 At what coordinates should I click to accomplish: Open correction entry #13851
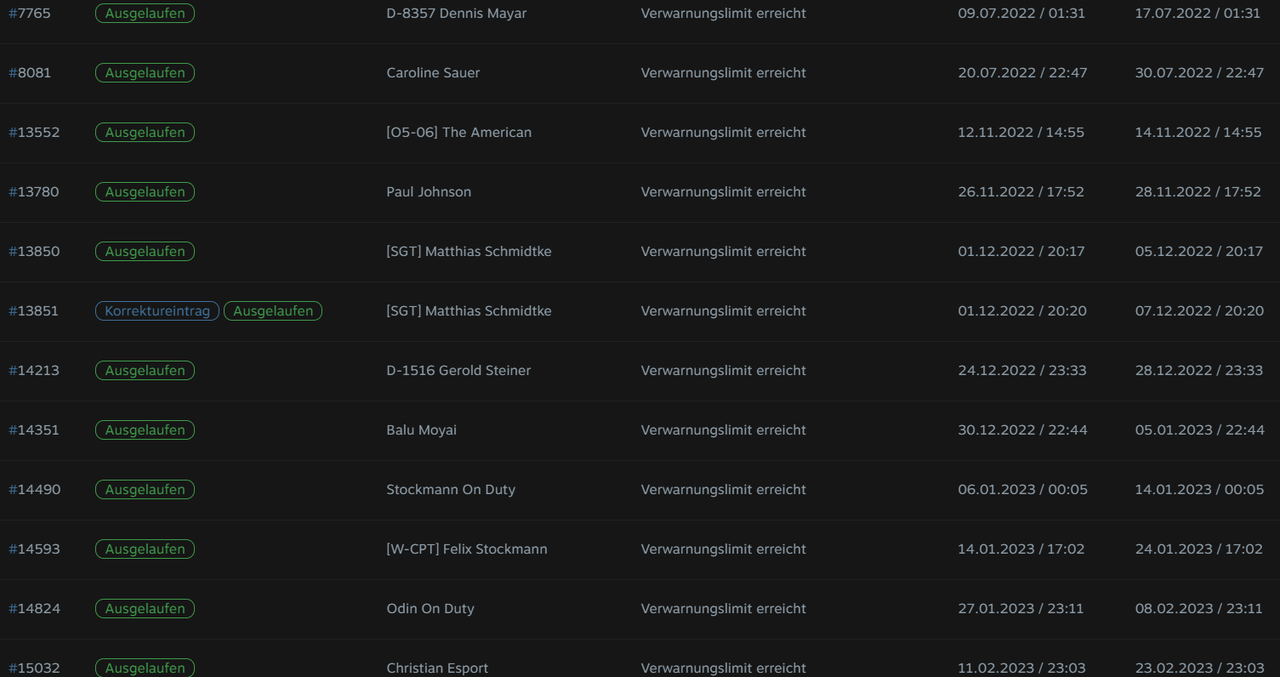34,311
